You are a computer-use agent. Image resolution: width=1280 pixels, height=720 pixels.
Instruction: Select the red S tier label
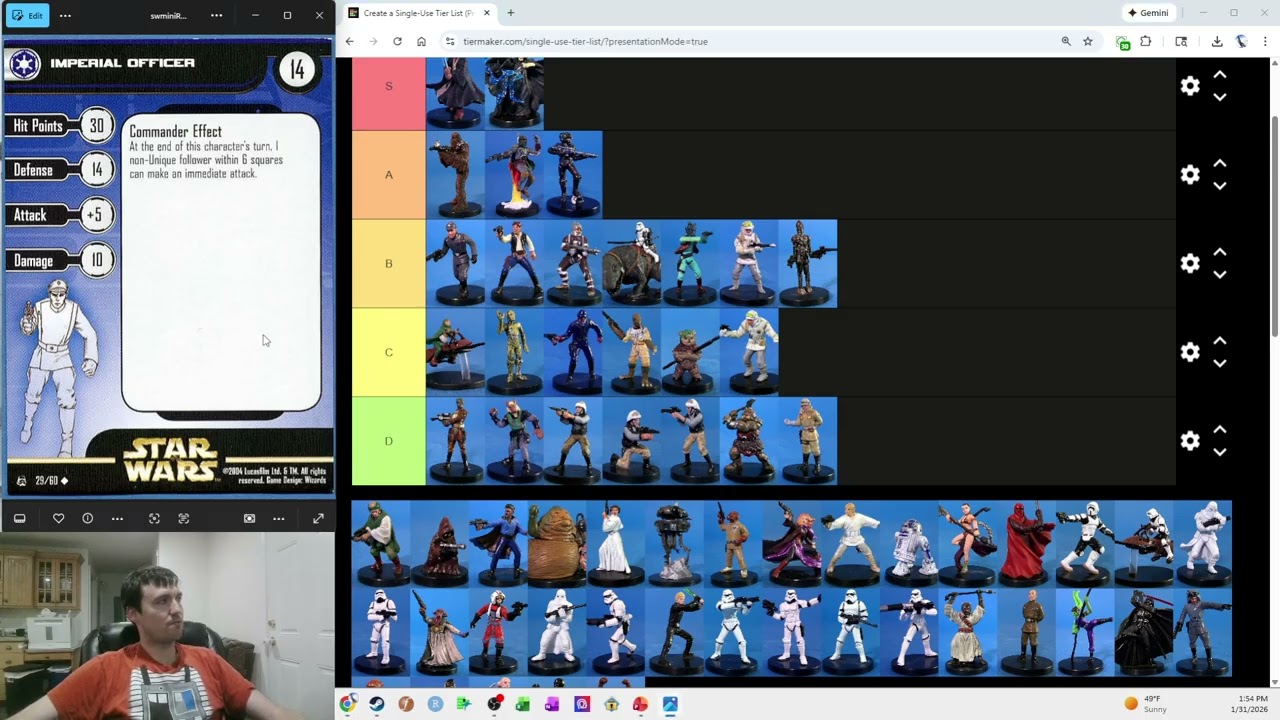point(389,86)
